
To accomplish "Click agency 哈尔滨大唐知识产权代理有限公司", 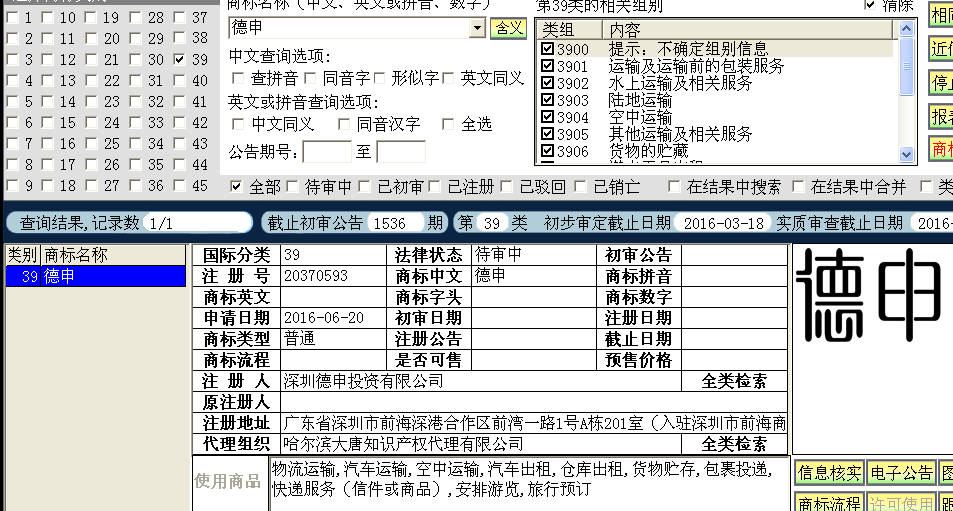I will 403,444.
